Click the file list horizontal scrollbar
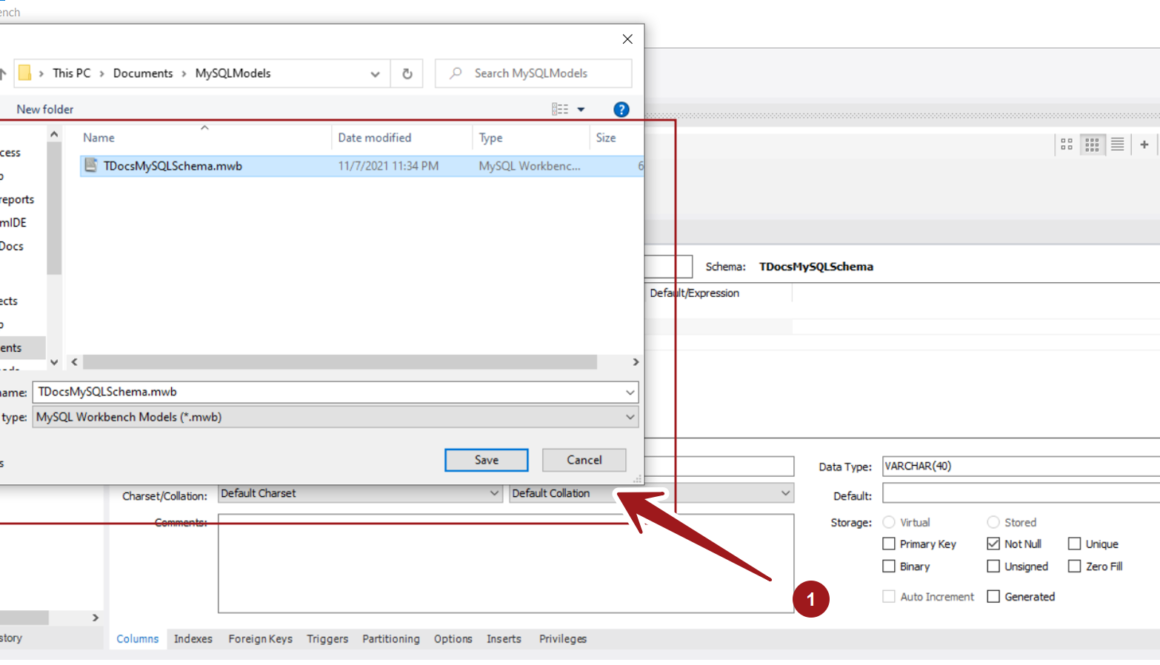The height and width of the screenshot is (665, 1160). (340, 362)
